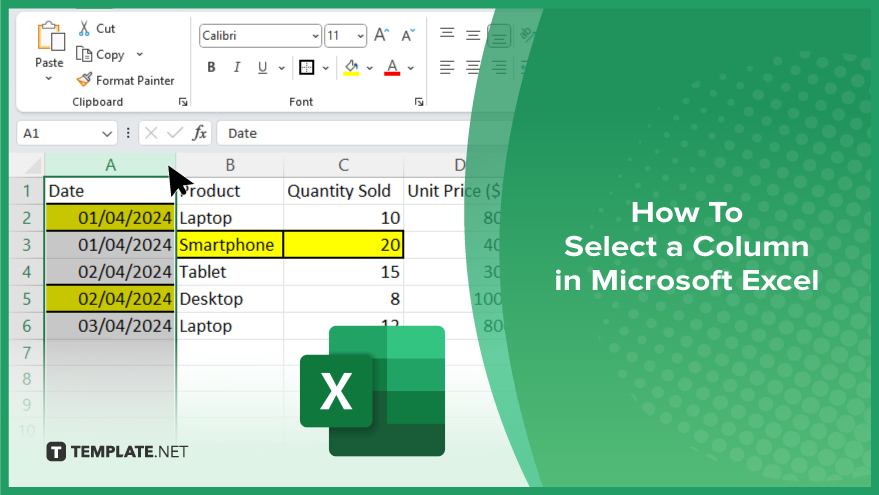Open the Clipboard dialog launcher

pyautogui.click(x=183, y=101)
